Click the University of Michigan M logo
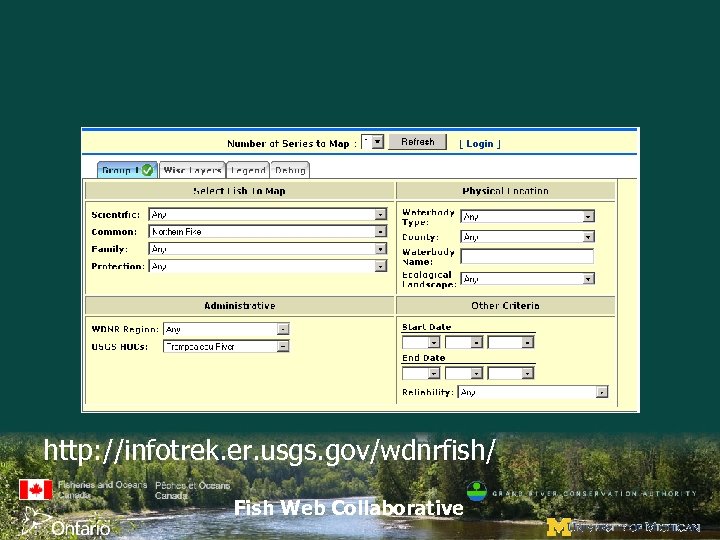Image resolution: width=720 pixels, height=540 pixels. coord(558,527)
